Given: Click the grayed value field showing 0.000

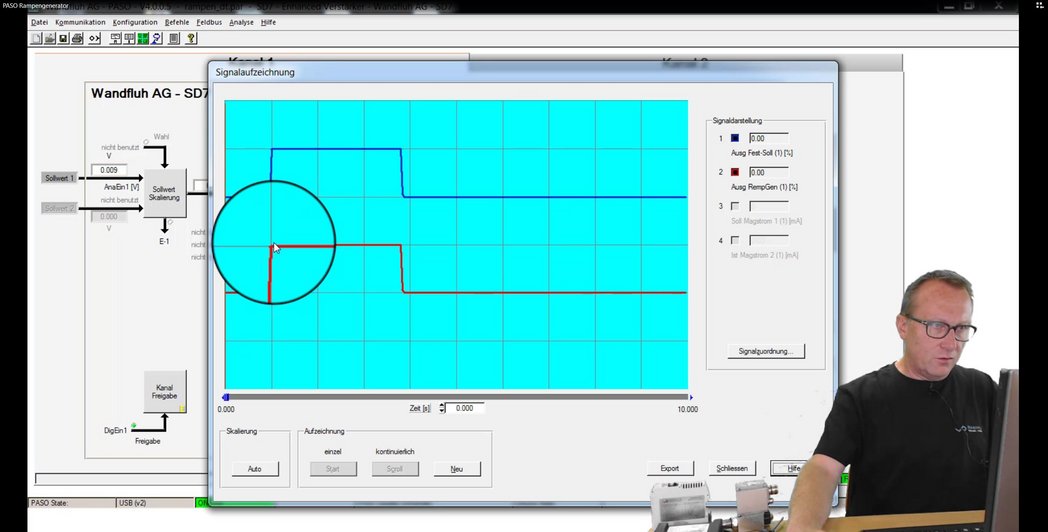Looking at the screenshot, I should coord(109,217).
